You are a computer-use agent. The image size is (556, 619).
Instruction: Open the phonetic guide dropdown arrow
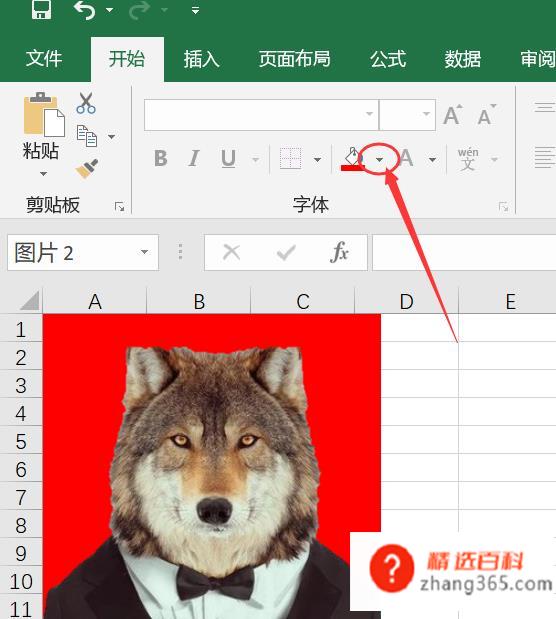click(494, 160)
